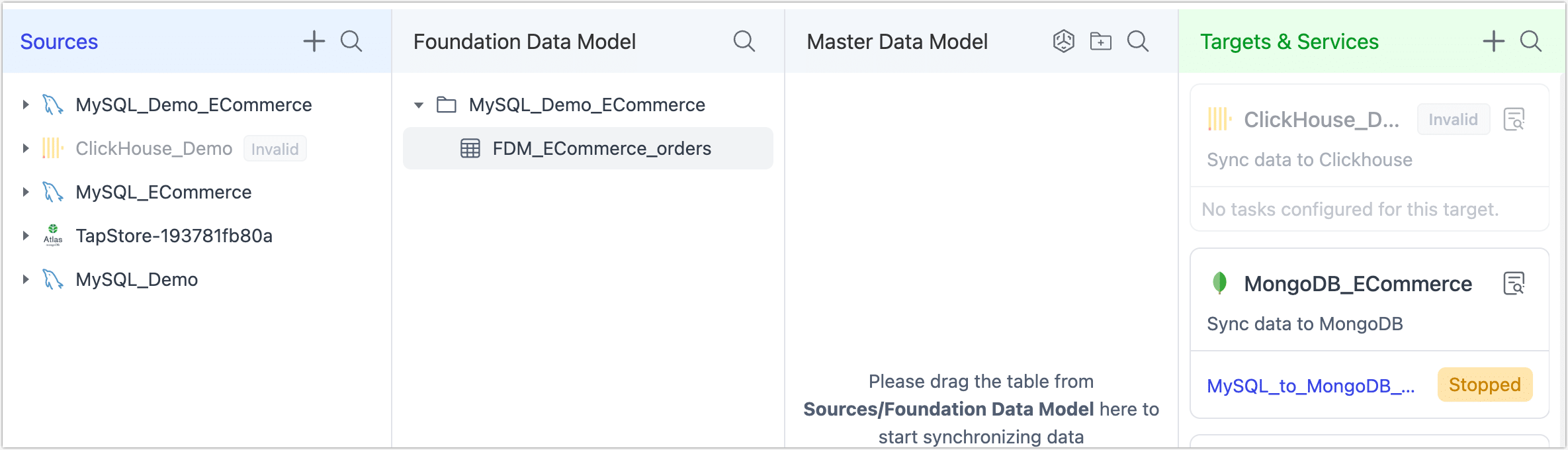The height and width of the screenshot is (450, 1568).
Task: Click MySQL_Demo source dolphin icon
Action: [x=53, y=279]
